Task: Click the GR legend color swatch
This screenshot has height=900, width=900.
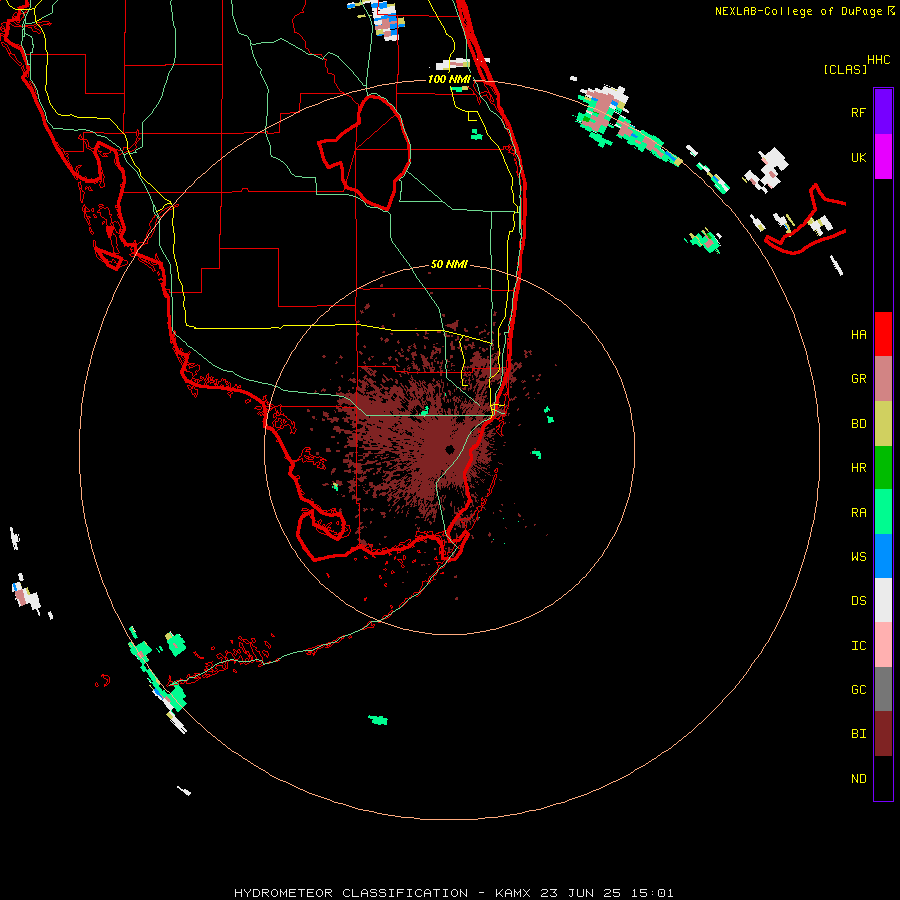Action: point(883,379)
